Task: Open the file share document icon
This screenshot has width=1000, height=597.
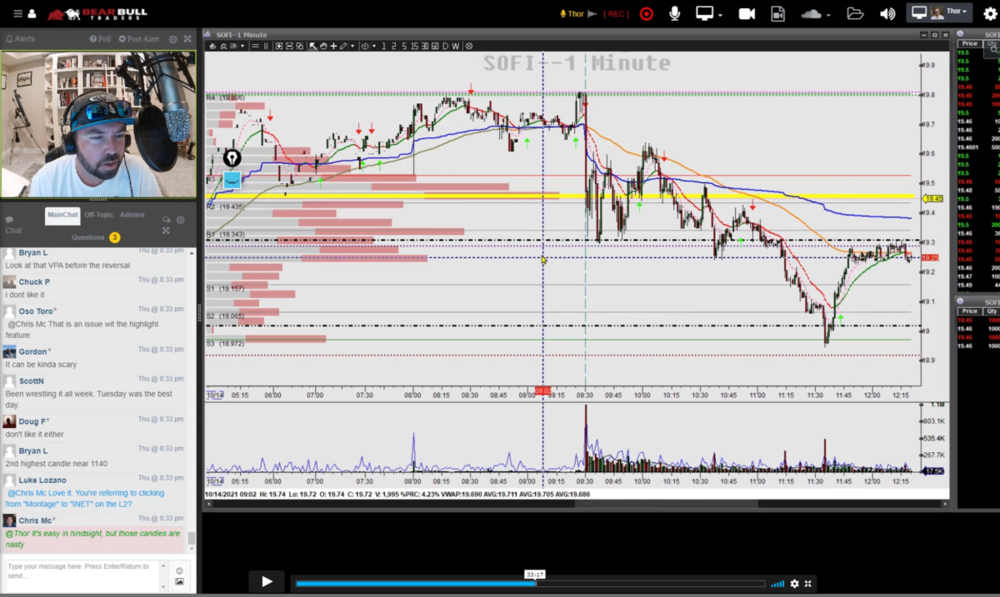Action: point(778,13)
